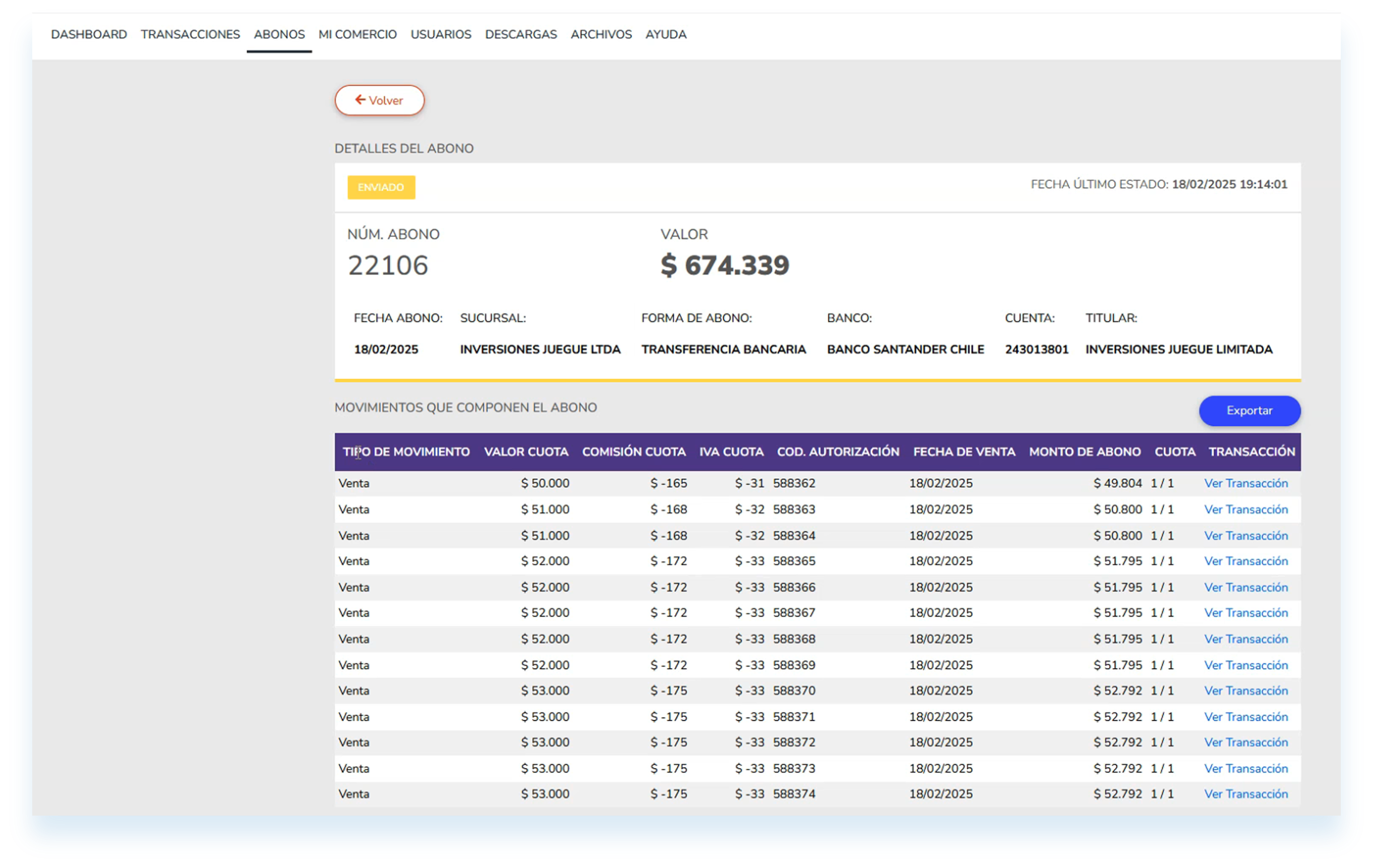This screenshot has width=1374, height=868.
Task: Click the MONTO DE ABONO column header
Action: pyautogui.click(x=1085, y=452)
